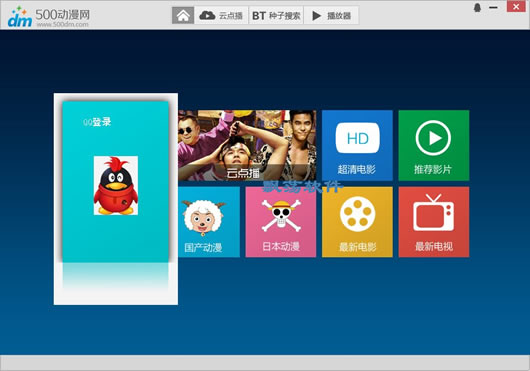Click the notification bell icon
This screenshot has height=371, width=530.
point(477,7)
